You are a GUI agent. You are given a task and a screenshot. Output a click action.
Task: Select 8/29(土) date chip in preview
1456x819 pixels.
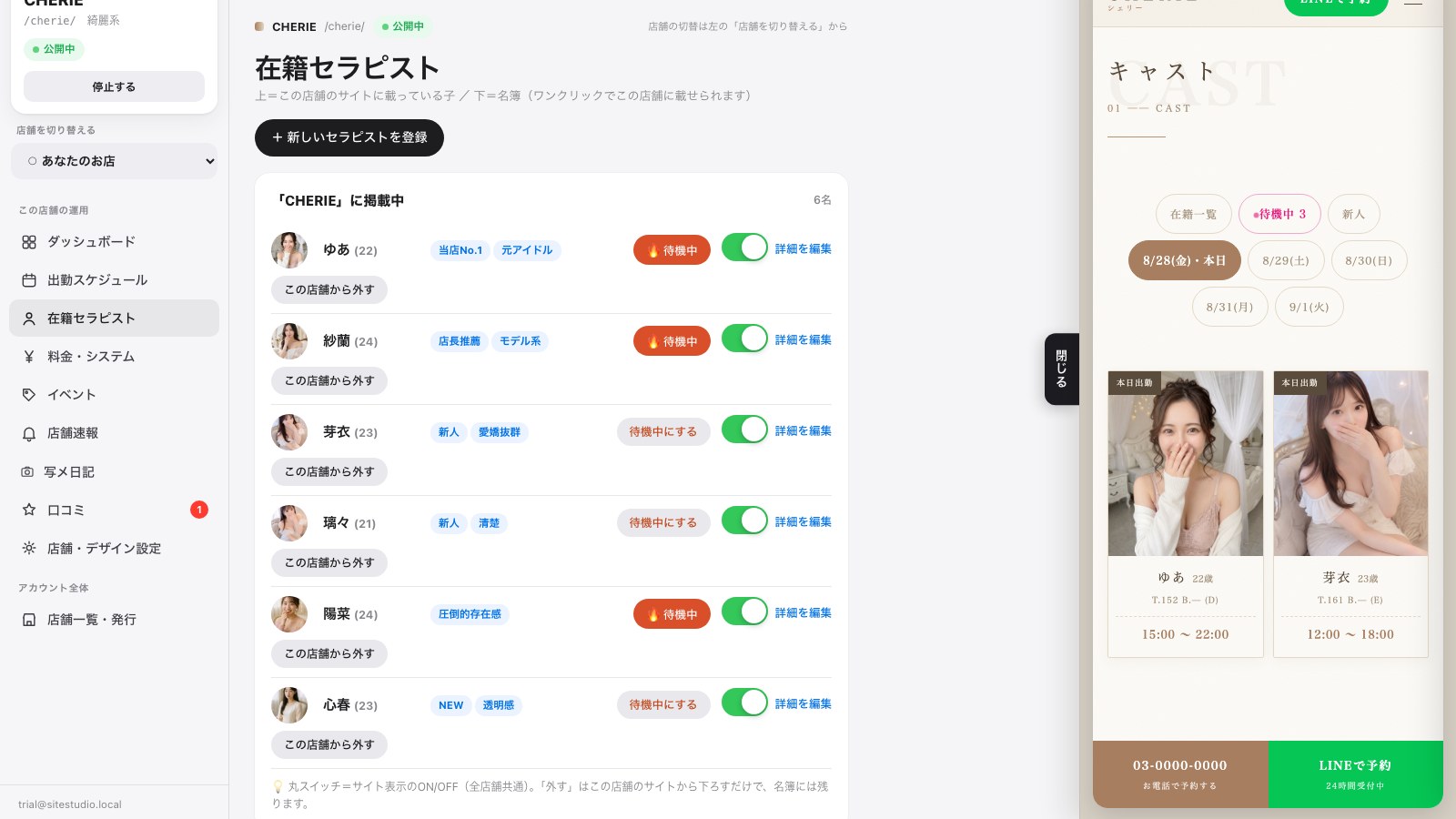[x=1286, y=260]
